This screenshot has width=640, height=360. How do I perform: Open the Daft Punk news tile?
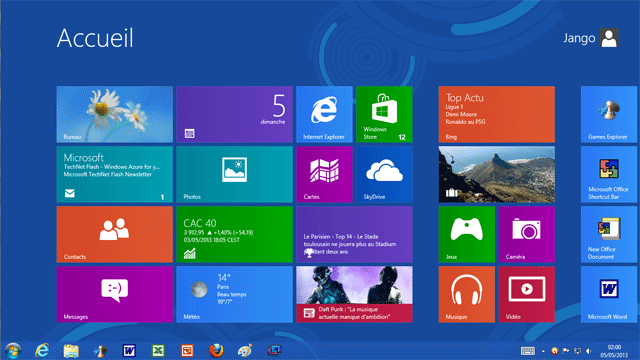(x=354, y=294)
